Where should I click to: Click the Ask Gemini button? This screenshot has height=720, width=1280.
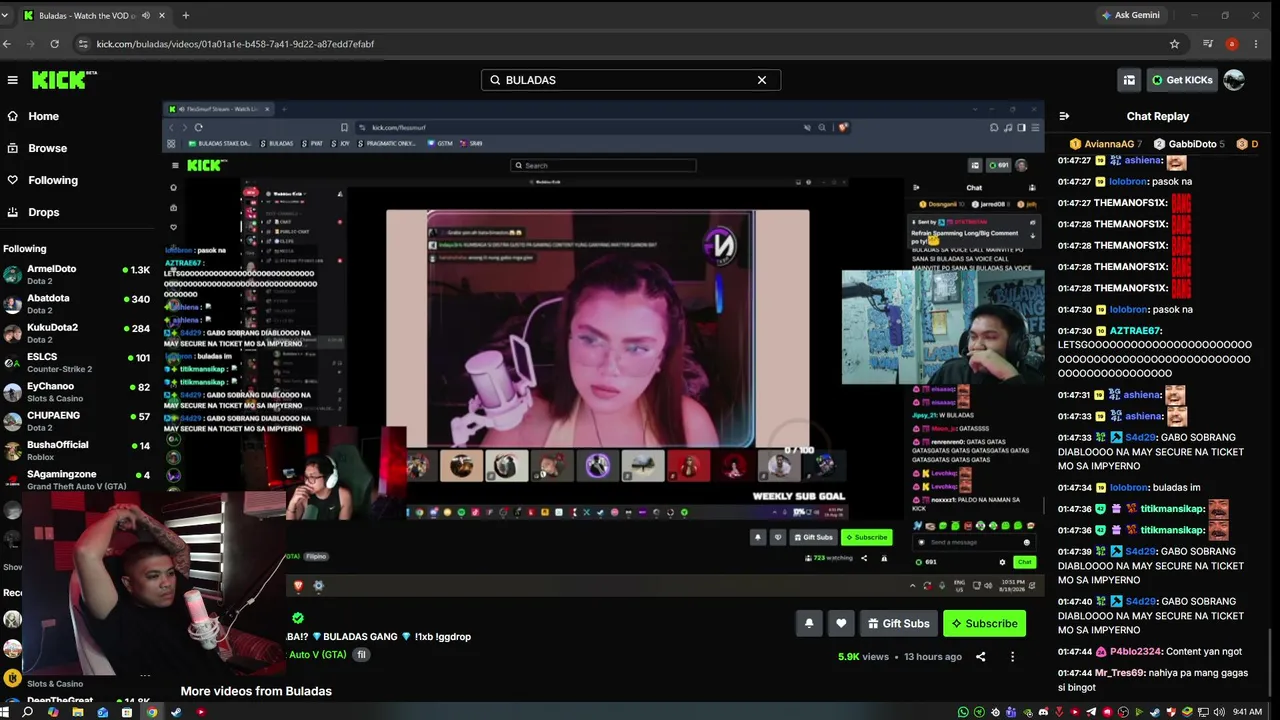click(1130, 15)
